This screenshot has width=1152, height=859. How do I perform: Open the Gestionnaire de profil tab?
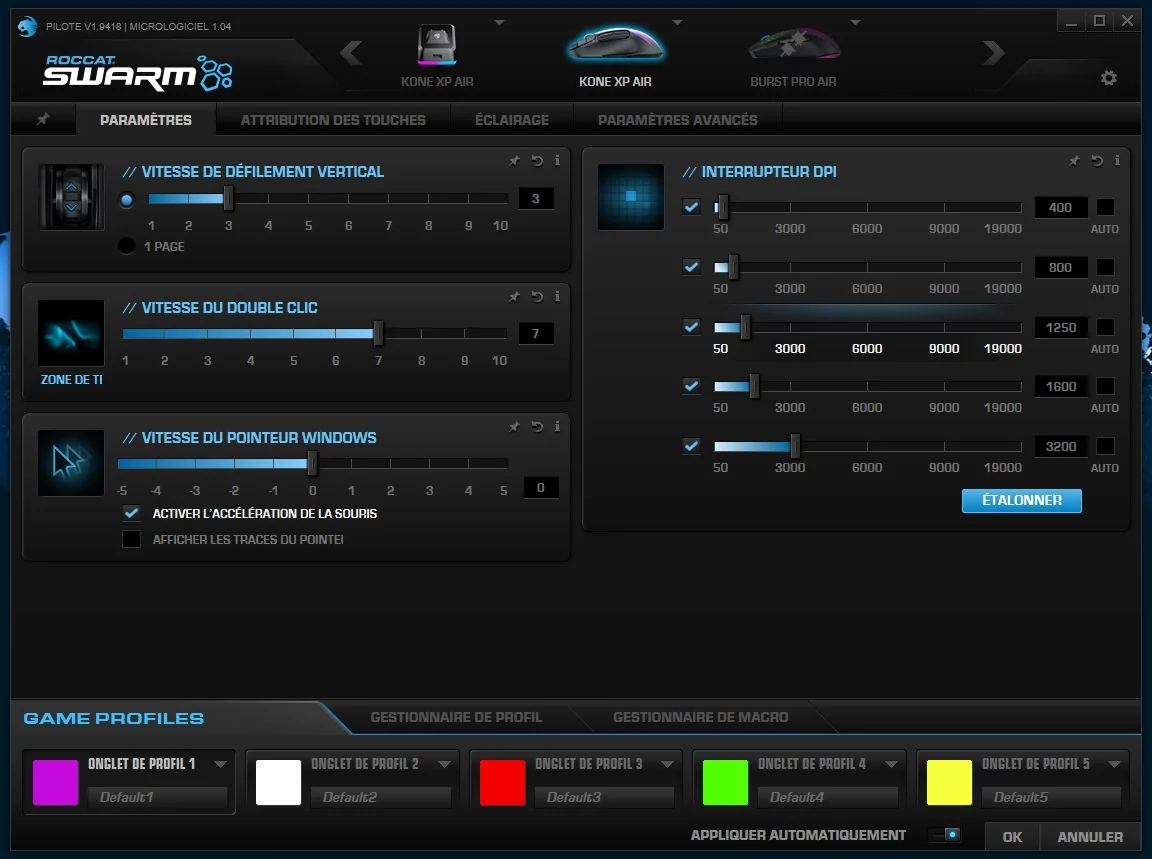456,717
